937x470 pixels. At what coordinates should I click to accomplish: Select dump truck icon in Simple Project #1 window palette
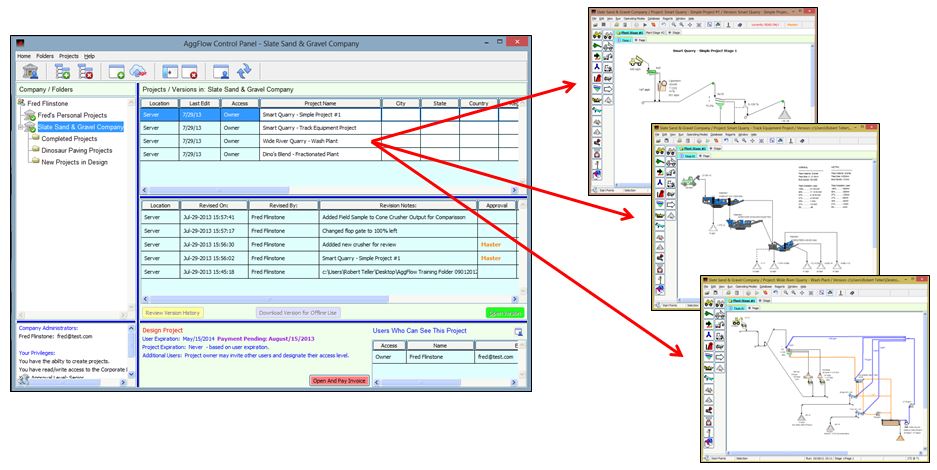[x=597, y=35]
